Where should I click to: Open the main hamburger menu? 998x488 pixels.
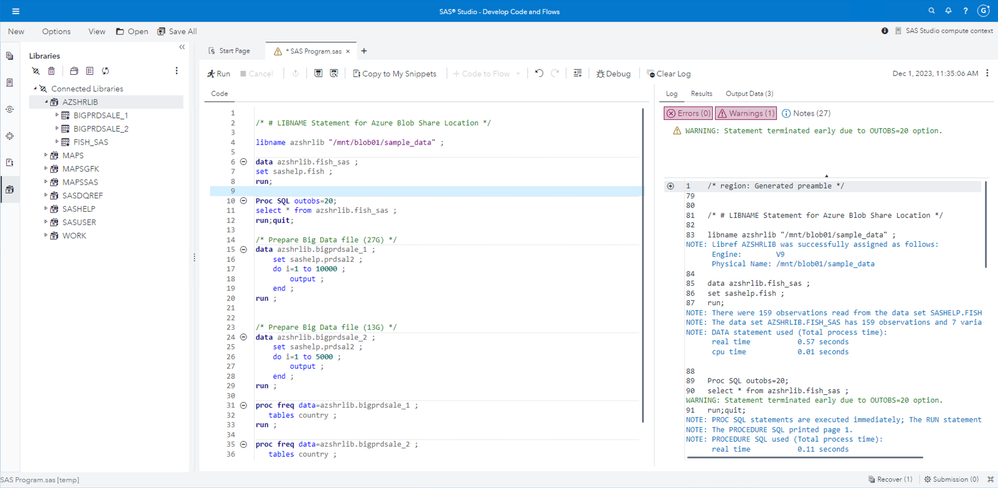(x=15, y=11)
